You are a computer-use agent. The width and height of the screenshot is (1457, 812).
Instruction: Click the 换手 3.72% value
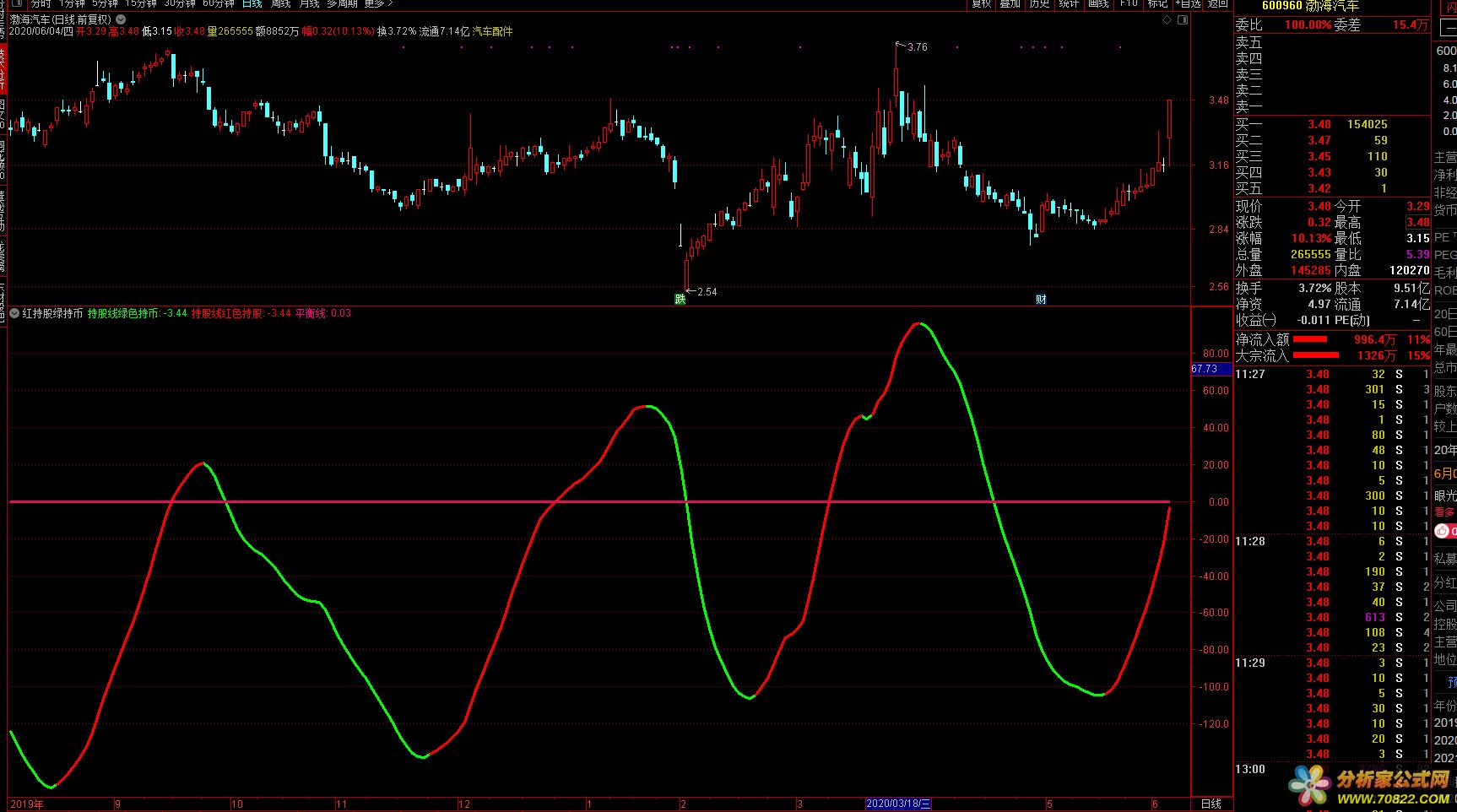tap(1314, 288)
